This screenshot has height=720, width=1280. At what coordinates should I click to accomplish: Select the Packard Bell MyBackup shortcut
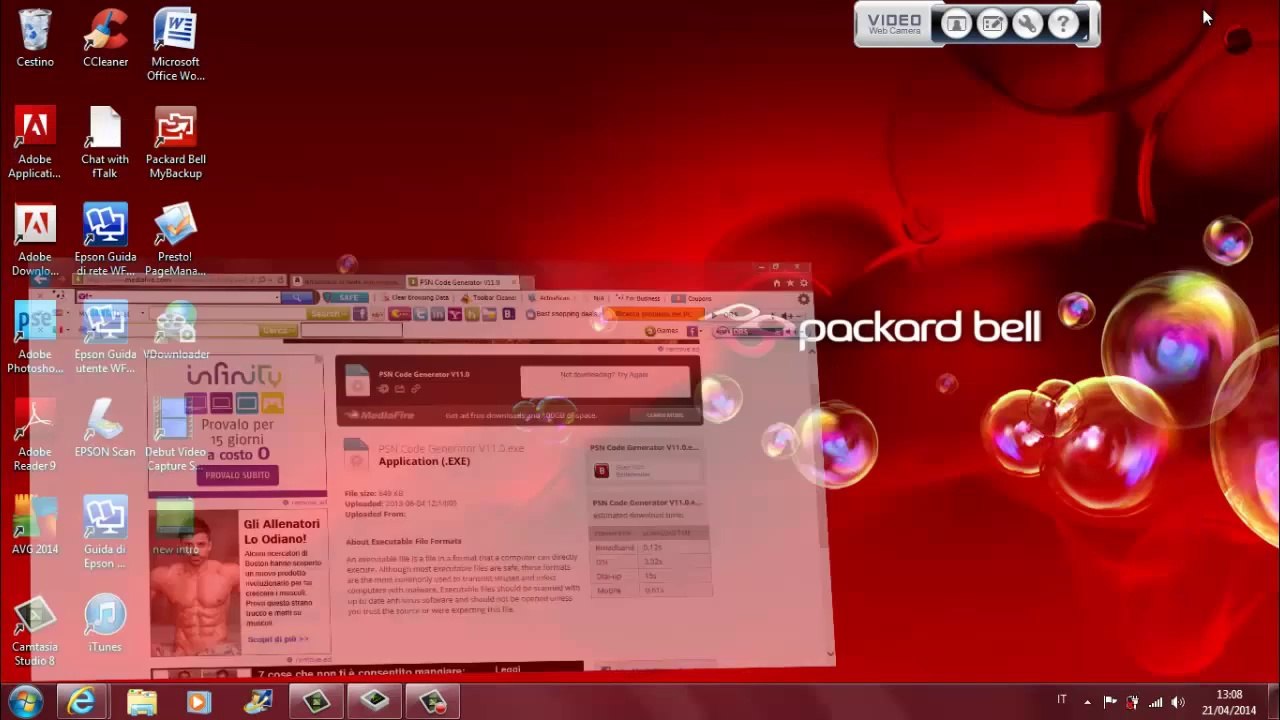coord(175,143)
